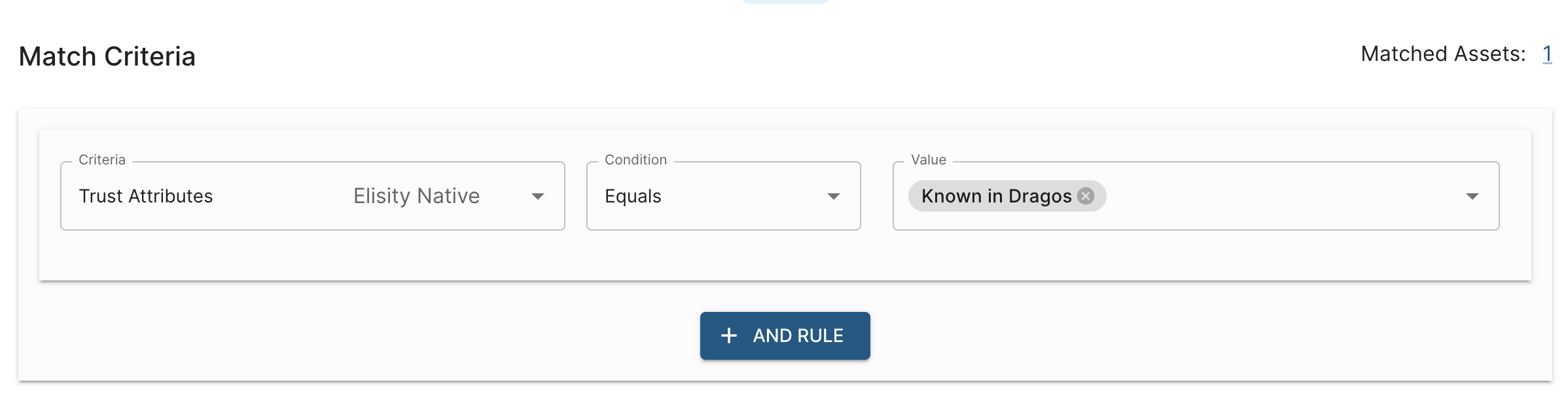The width and height of the screenshot is (1568, 401).
Task: Click the Trust Attributes criteria text
Action: (146, 196)
